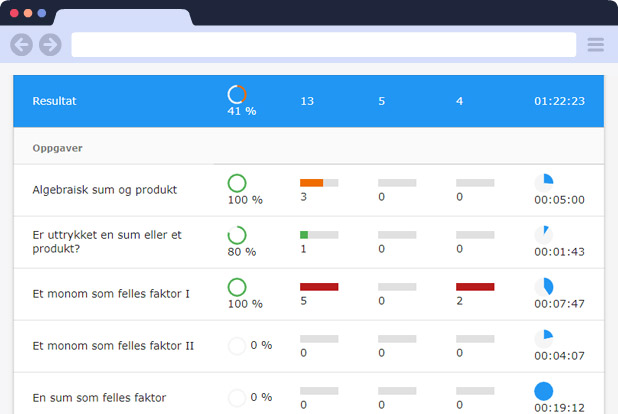Select row Et monom som felles faktor II

[x=113, y=346]
